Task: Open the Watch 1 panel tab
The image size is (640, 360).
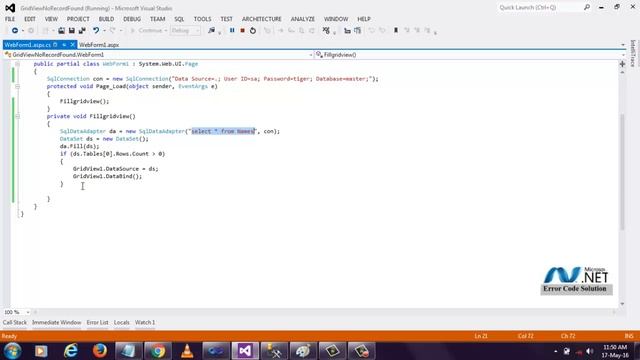Action: pos(145,322)
